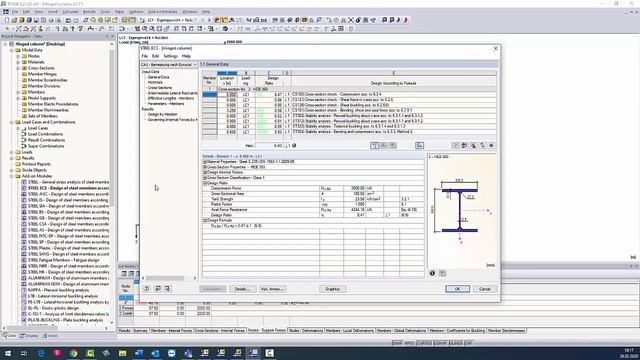The width and height of the screenshot is (640, 360).
Task: Open File menu in STEEL EC3 dialog
Action: coord(144,56)
